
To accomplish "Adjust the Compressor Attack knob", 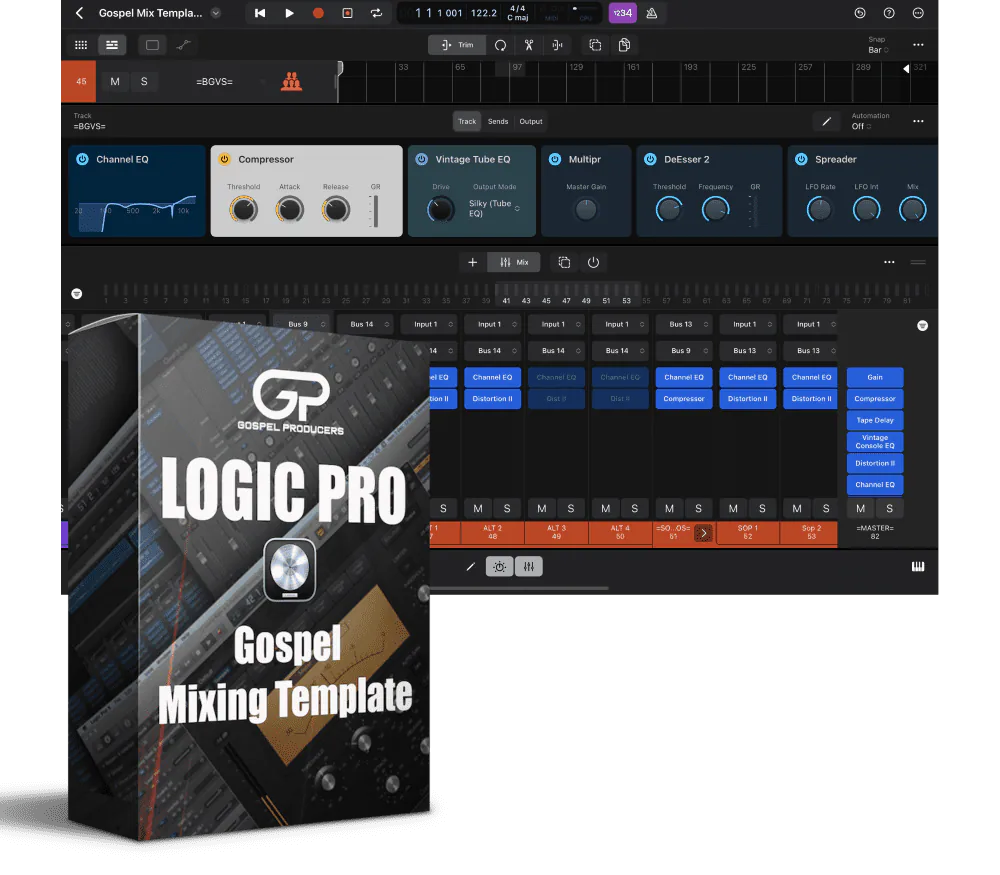I will coord(290,209).
